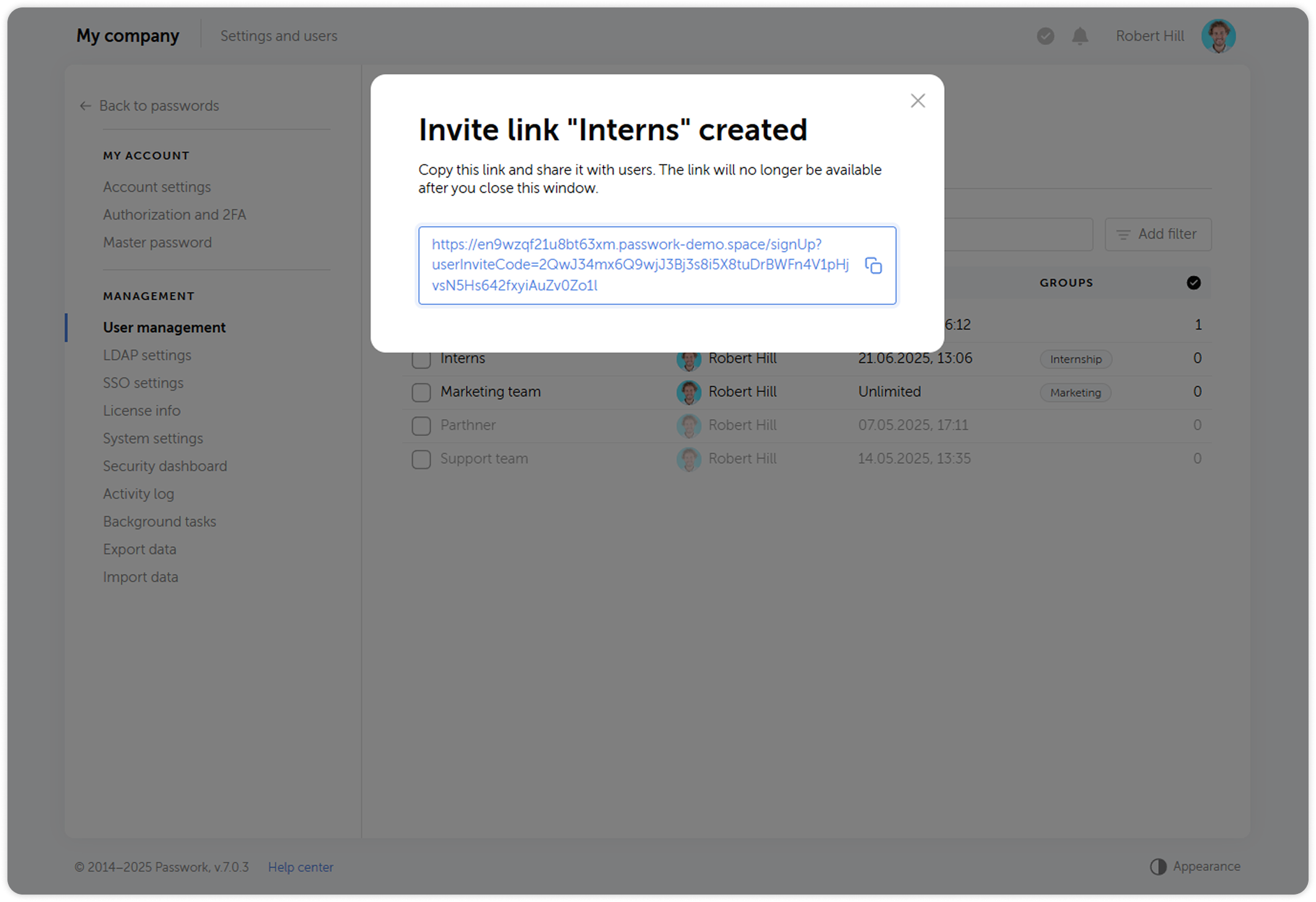Click the Support team link name
1316x902 pixels.
[x=484, y=458]
